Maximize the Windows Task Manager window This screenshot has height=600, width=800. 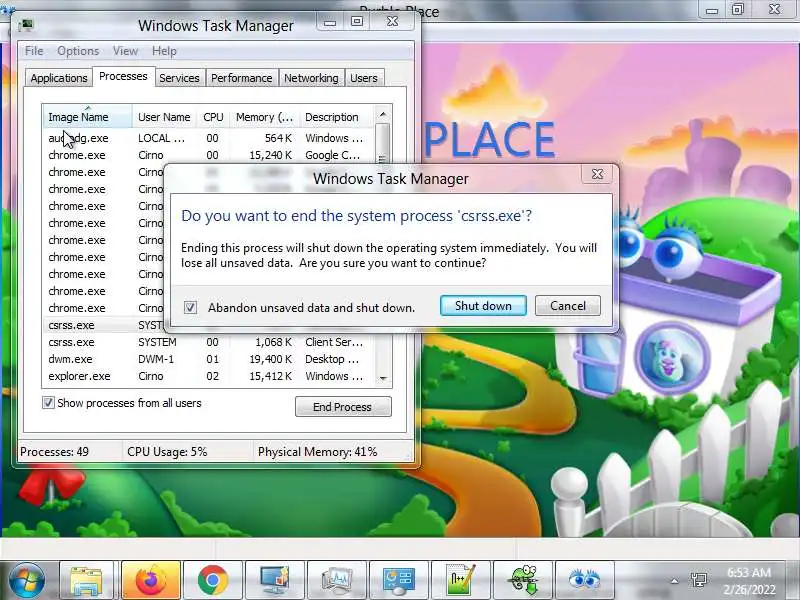point(357,21)
